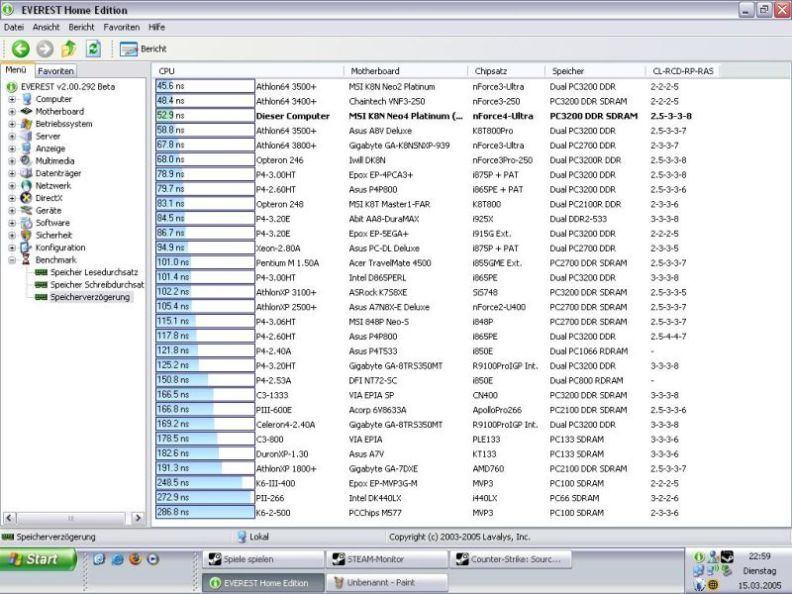Sort by the Speicher column header
Viewport: 792px width, 594px height.
point(595,71)
